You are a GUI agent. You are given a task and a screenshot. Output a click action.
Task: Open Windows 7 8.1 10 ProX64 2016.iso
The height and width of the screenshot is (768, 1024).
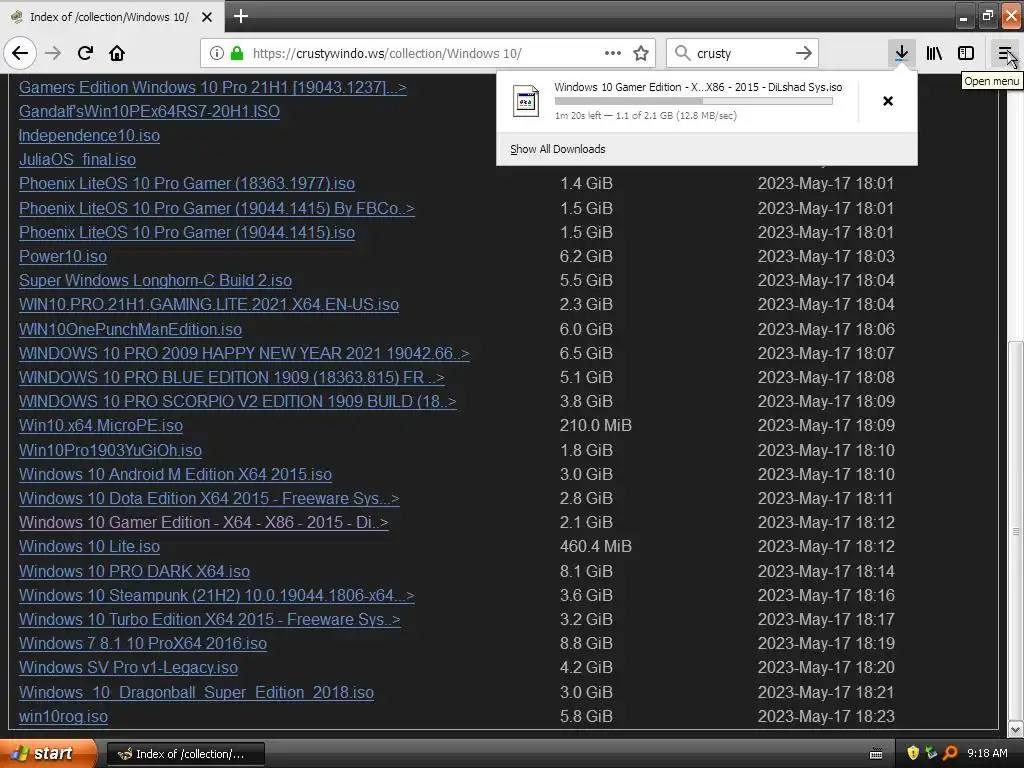[143, 644]
